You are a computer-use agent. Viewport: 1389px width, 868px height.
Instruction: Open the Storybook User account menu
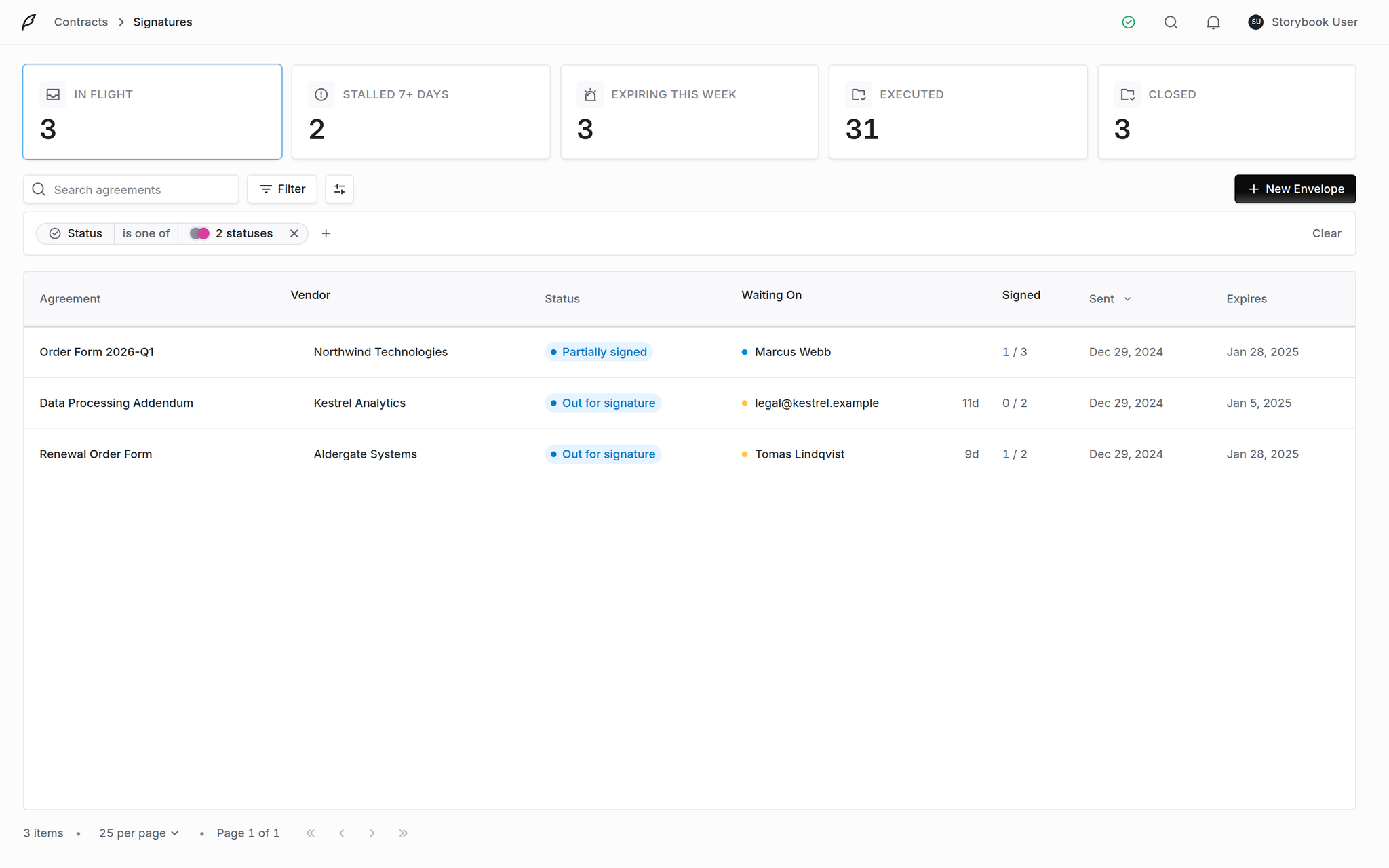[1303, 22]
